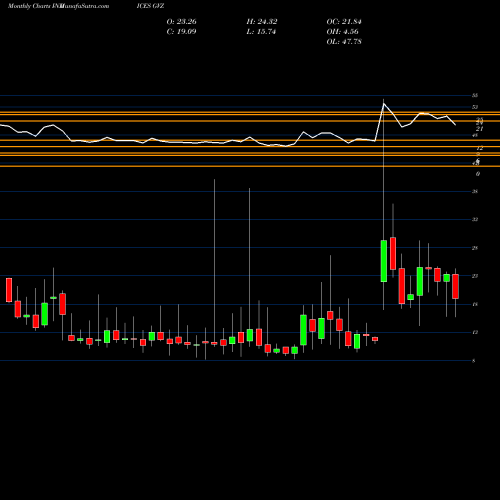The image size is (500, 500).
Task: Click the 'C: 19.09' close value
Action: click(x=181, y=32)
